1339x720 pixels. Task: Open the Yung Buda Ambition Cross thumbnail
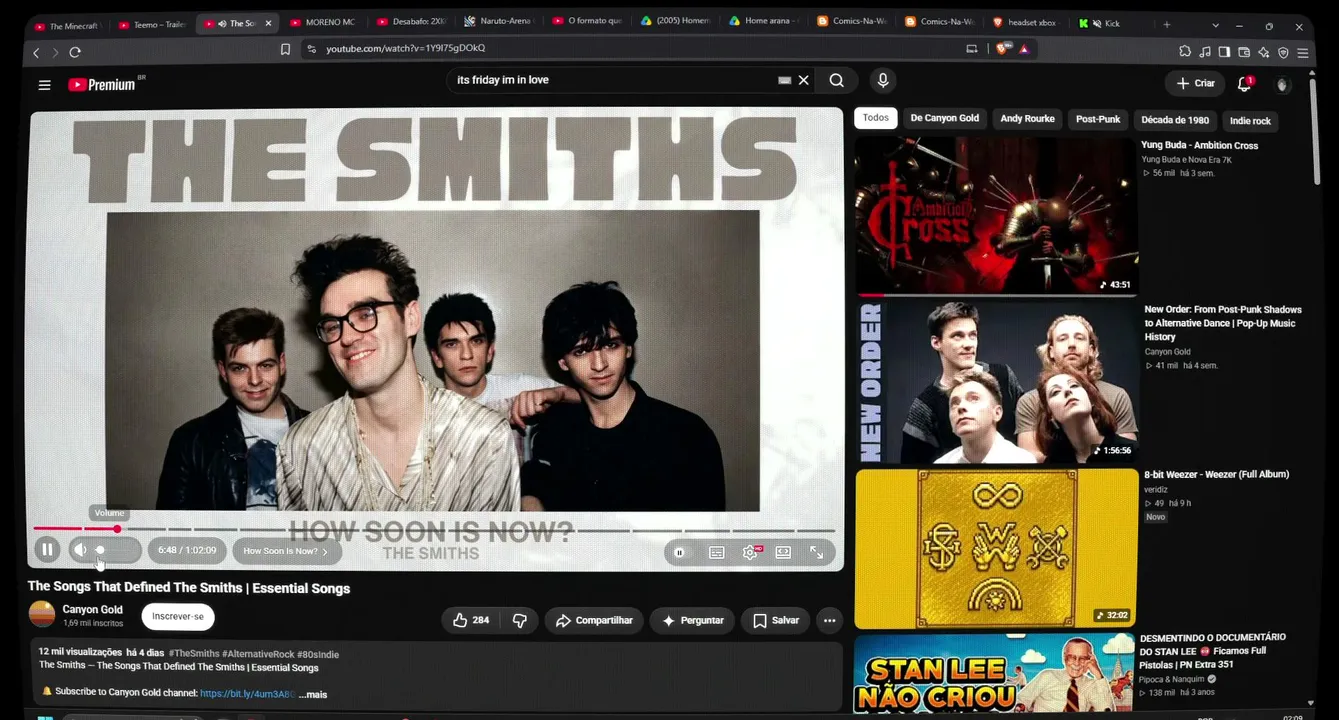tap(997, 216)
